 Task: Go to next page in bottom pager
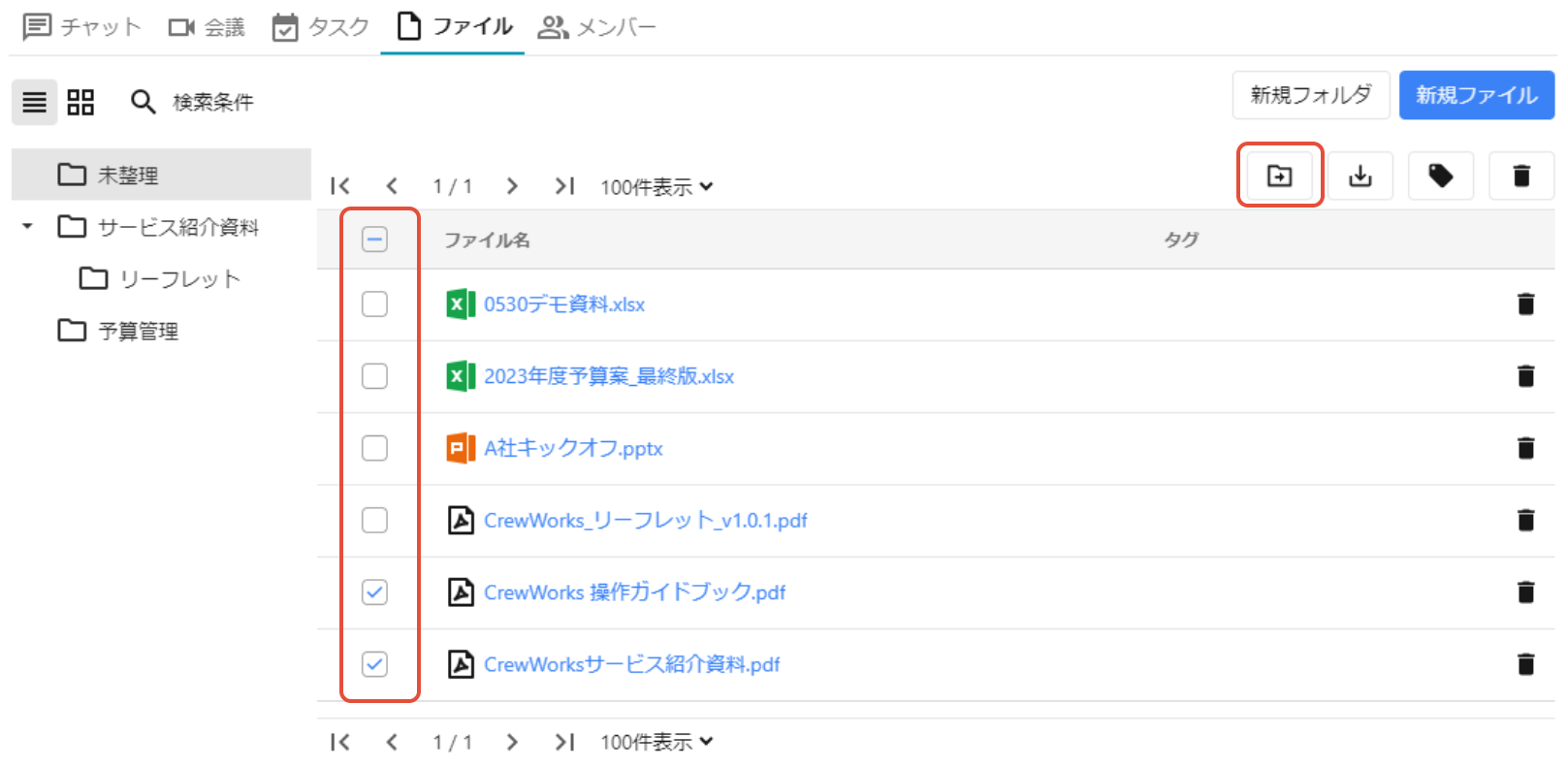point(512,742)
